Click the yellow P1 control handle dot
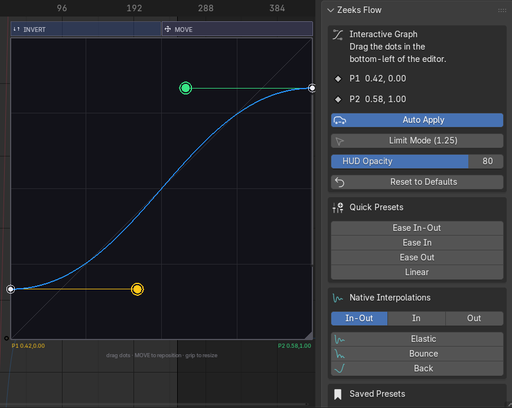The width and height of the screenshot is (512, 408). click(137, 289)
